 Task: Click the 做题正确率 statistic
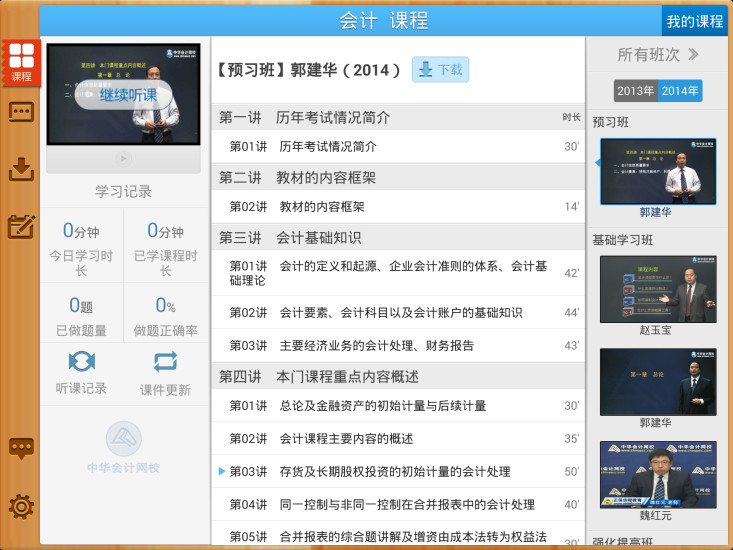tap(166, 314)
